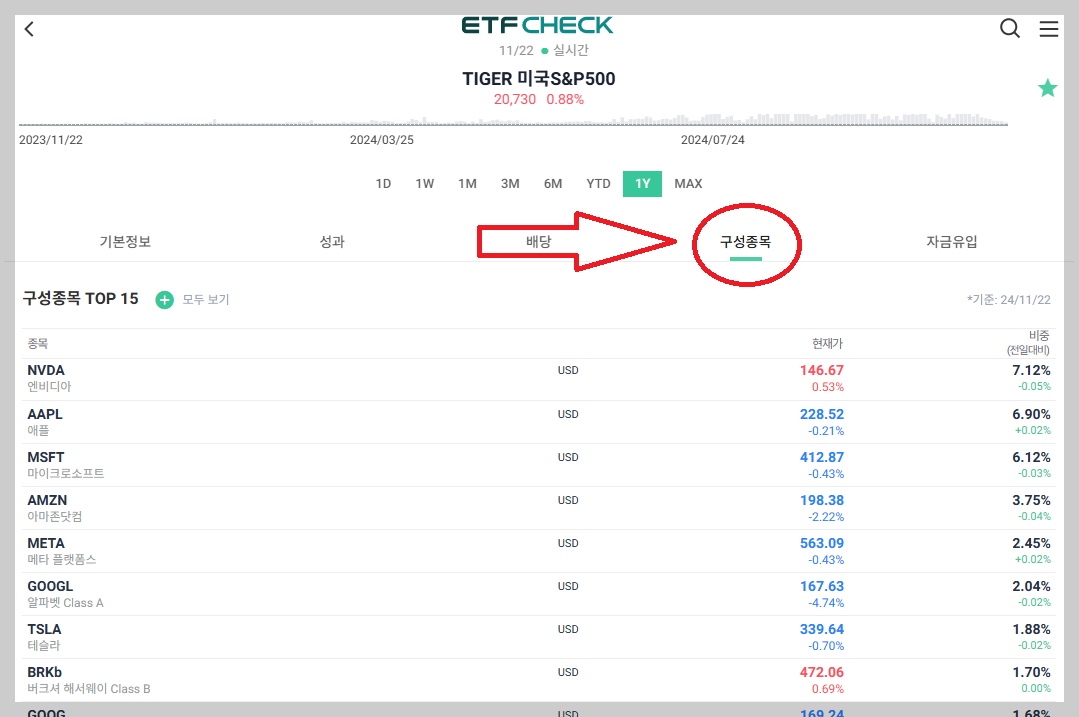Click the 알파벳 Class A name
Screen dimensions: 1079x717
coord(65,603)
